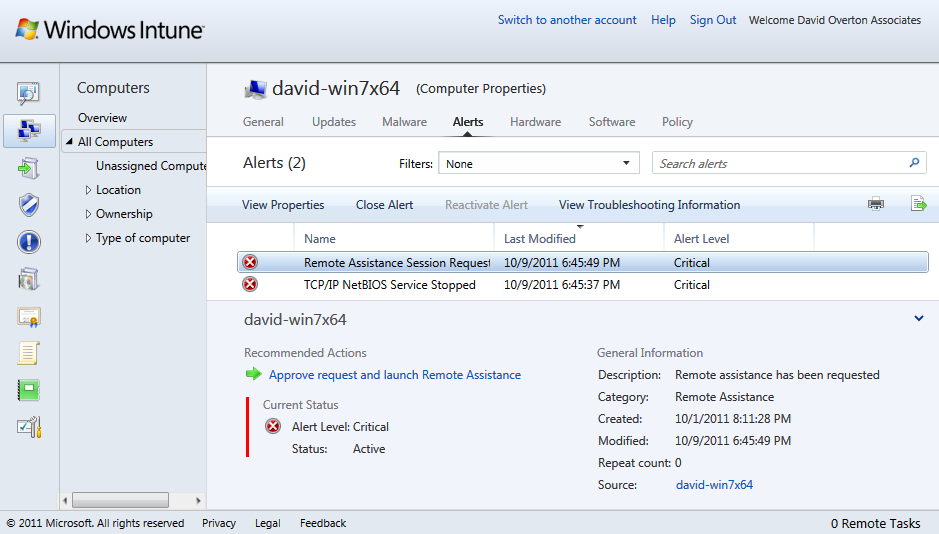Click the Windows Intune logo
The height and width of the screenshot is (534, 939).
[x=110, y=29]
